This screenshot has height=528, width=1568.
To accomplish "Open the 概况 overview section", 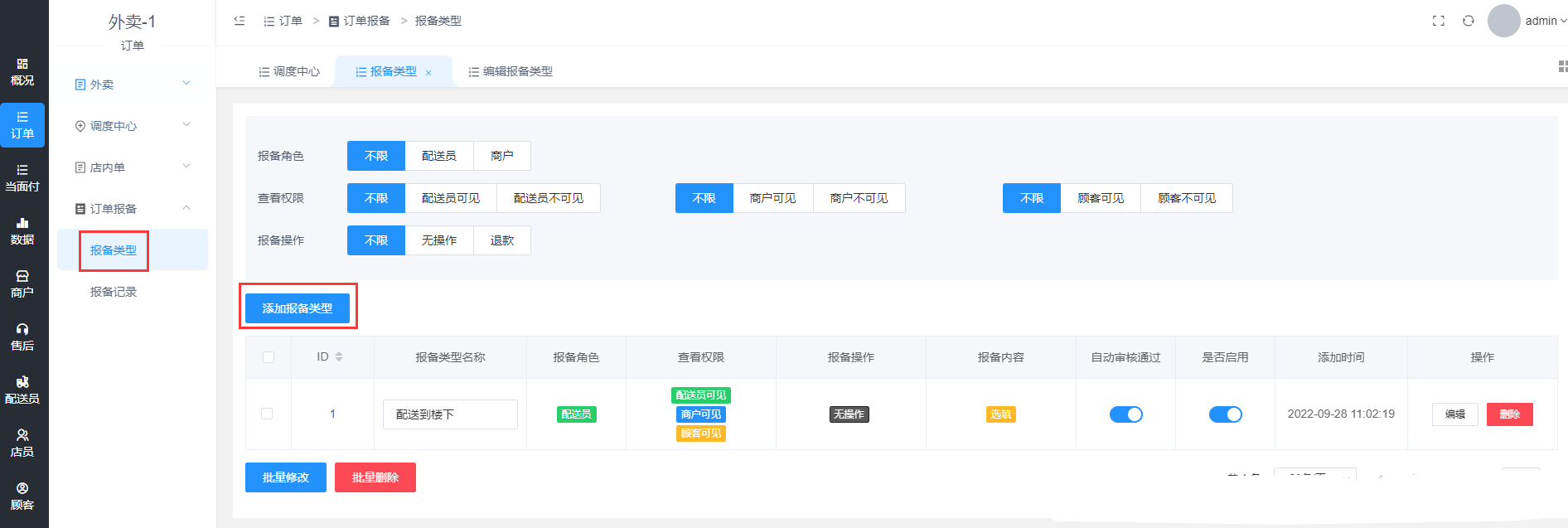I will (x=22, y=72).
